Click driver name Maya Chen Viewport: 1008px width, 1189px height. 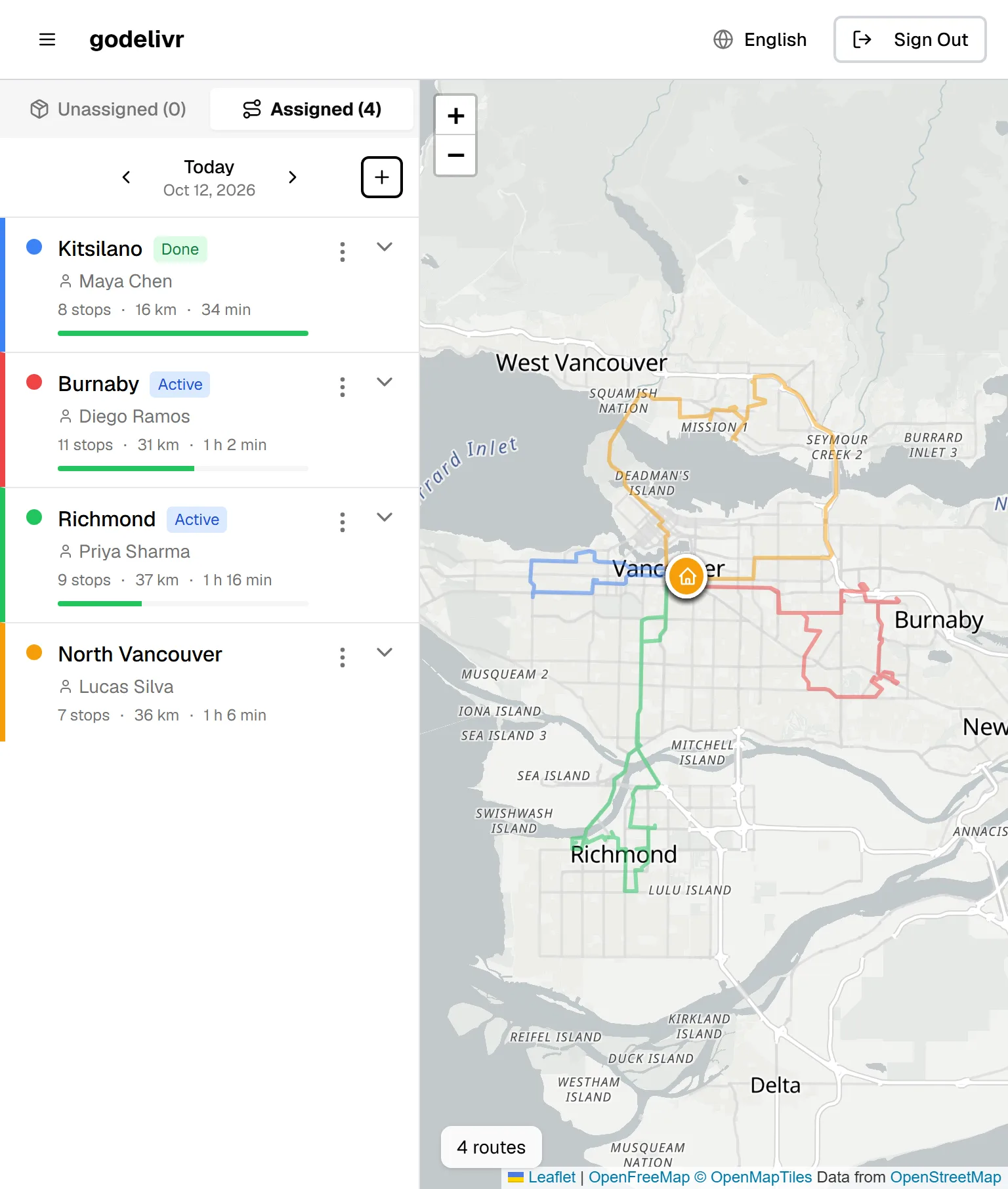[x=125, y=282]
